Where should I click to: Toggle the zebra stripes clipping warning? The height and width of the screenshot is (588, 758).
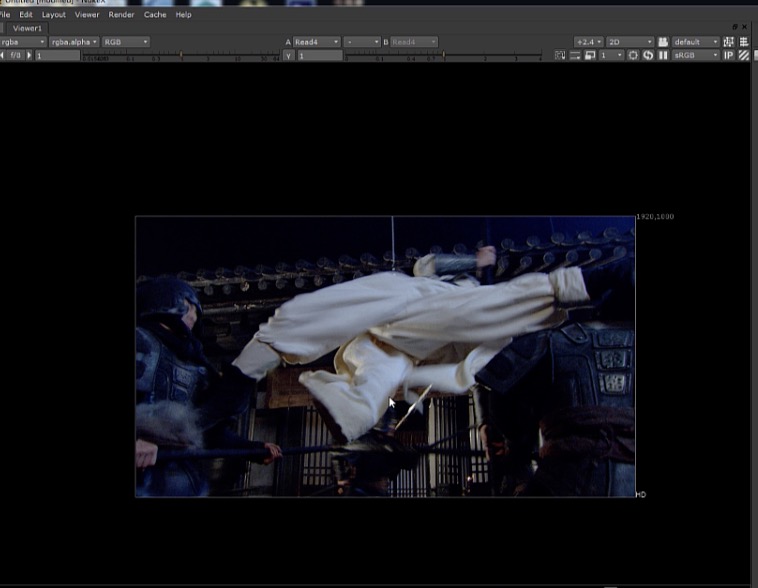(743, 55)
